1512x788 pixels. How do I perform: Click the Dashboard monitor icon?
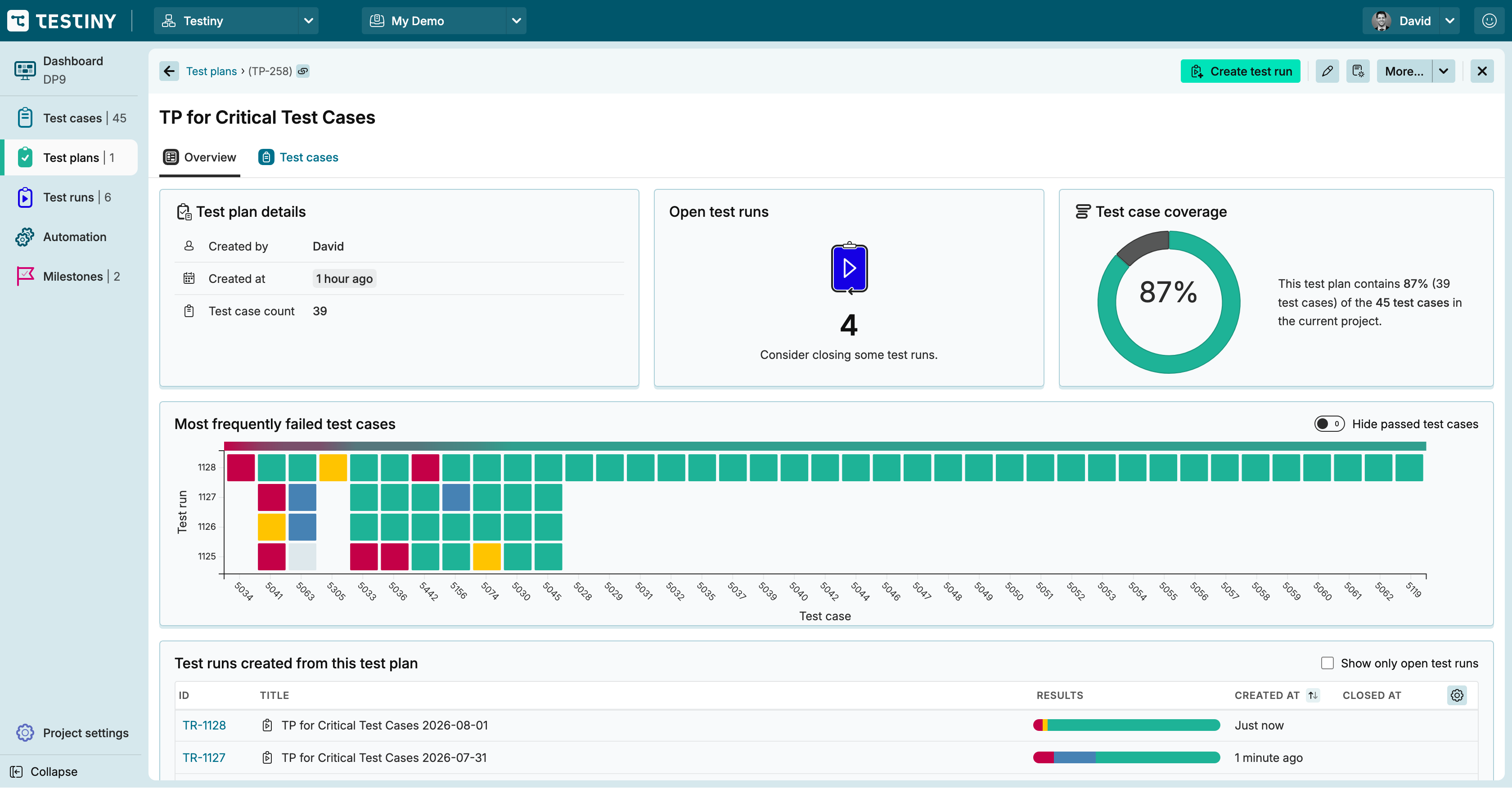pyautogui.click(x=25, y=70)
